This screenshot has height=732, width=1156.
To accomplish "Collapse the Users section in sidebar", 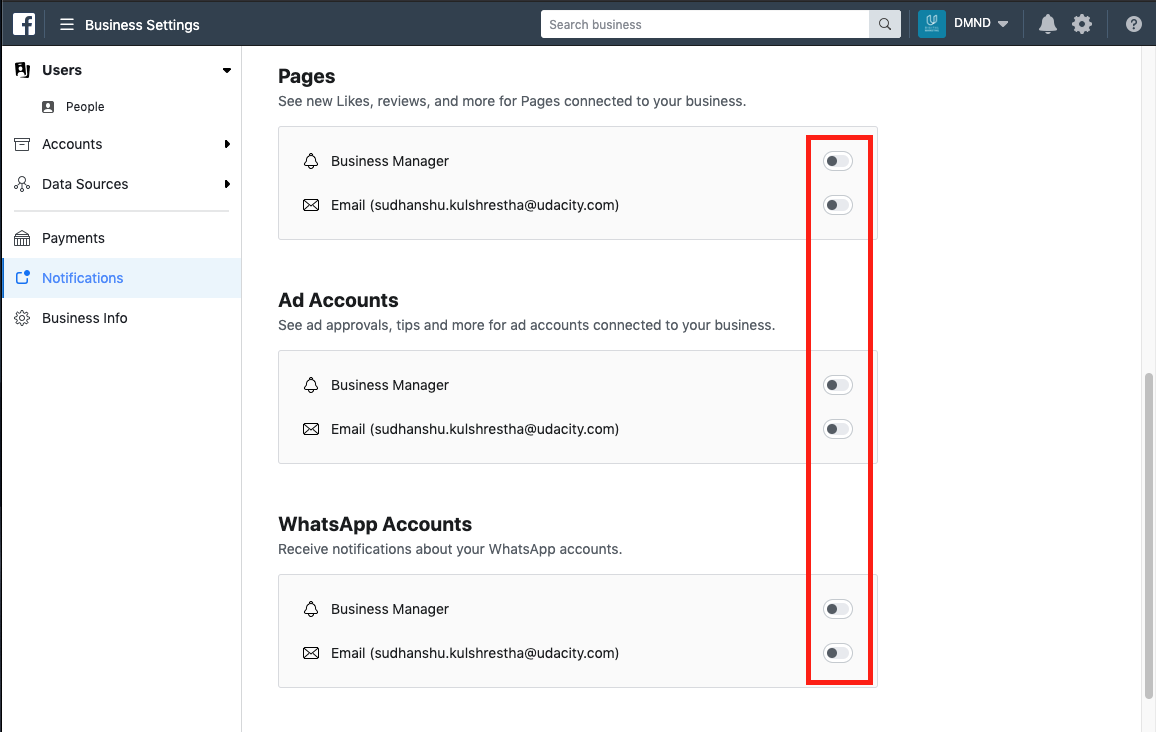I will 227,70.
